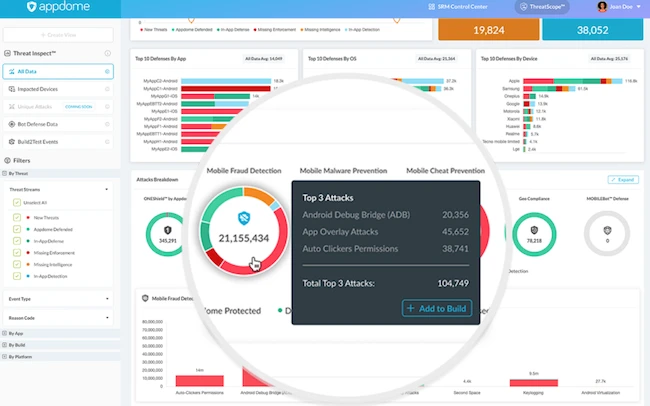The height and width of the screenshot is (406, 650).
Task: Click the Impacted Devices icon
Action: click(12, 89)
